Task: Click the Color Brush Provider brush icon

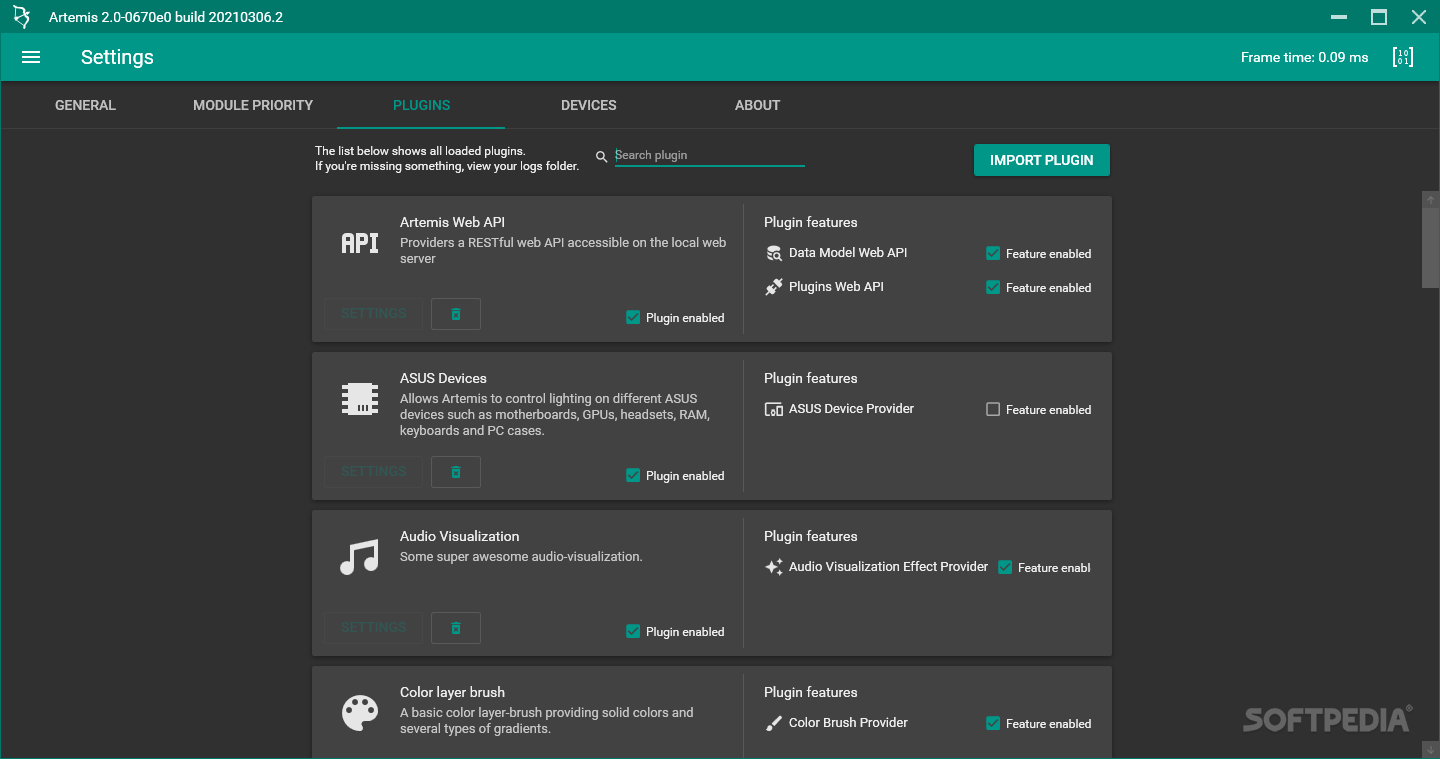Action: (x=774, y=723)
